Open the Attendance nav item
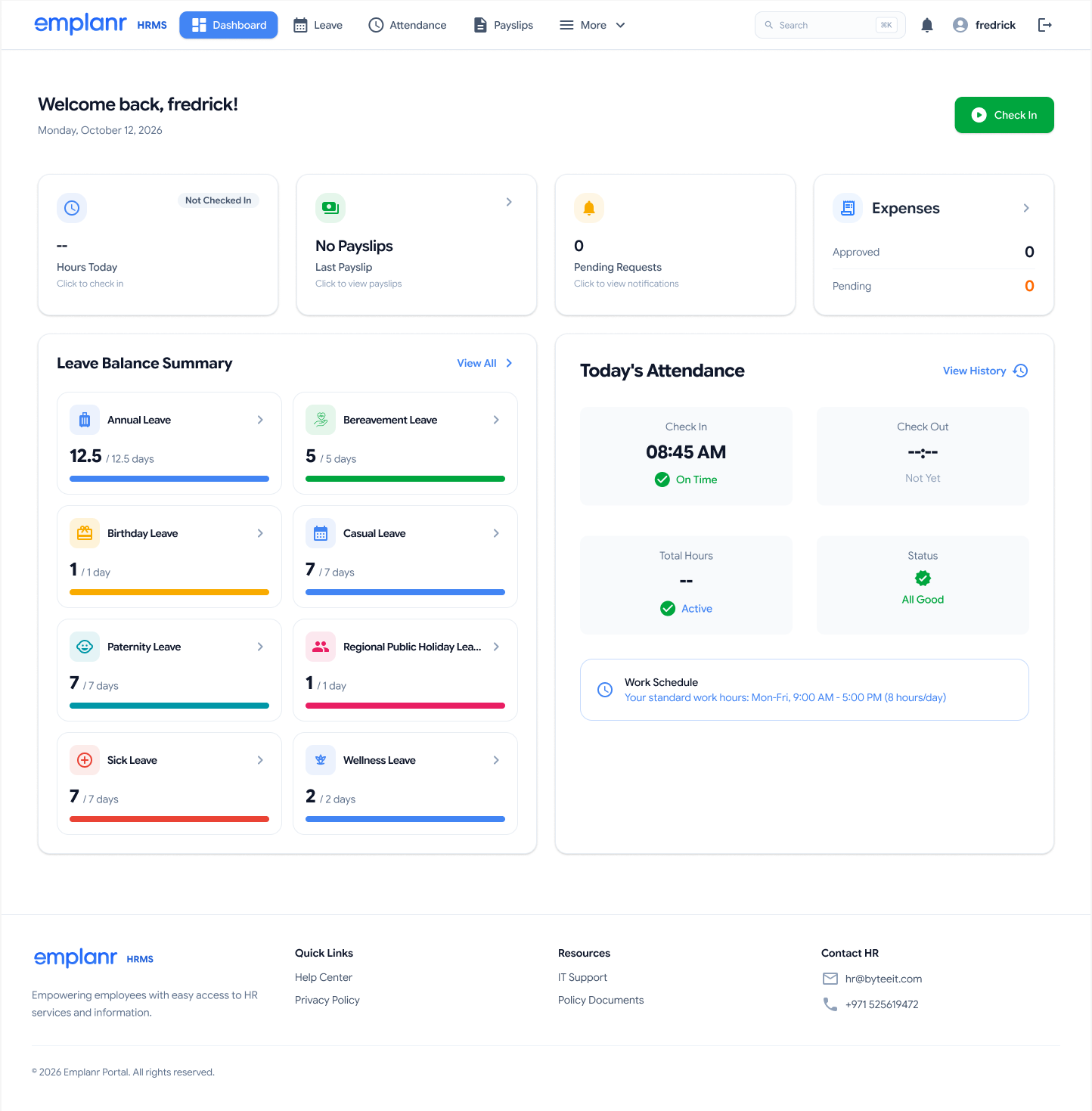The height and width of the screenshot is (1111, 1092). click(408, 25)
